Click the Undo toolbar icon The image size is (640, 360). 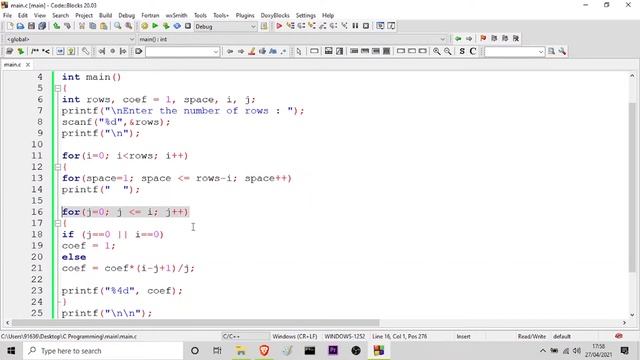56,26
